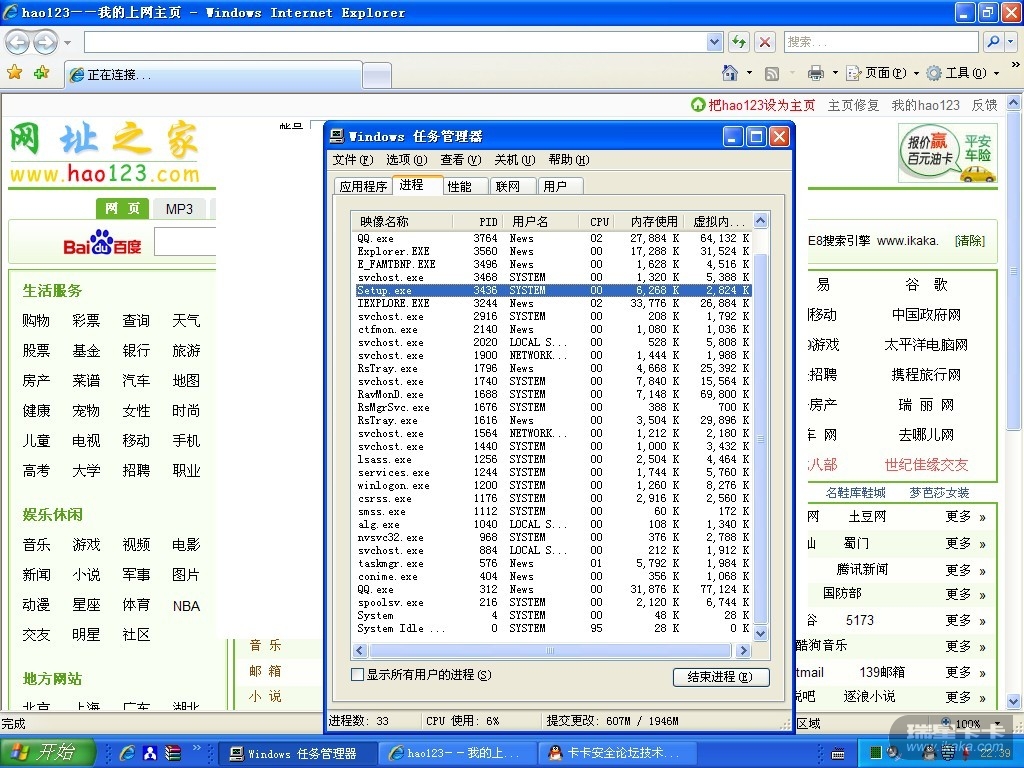Click the Refresh page icon

pyautogui.click(x=739, y=42)
